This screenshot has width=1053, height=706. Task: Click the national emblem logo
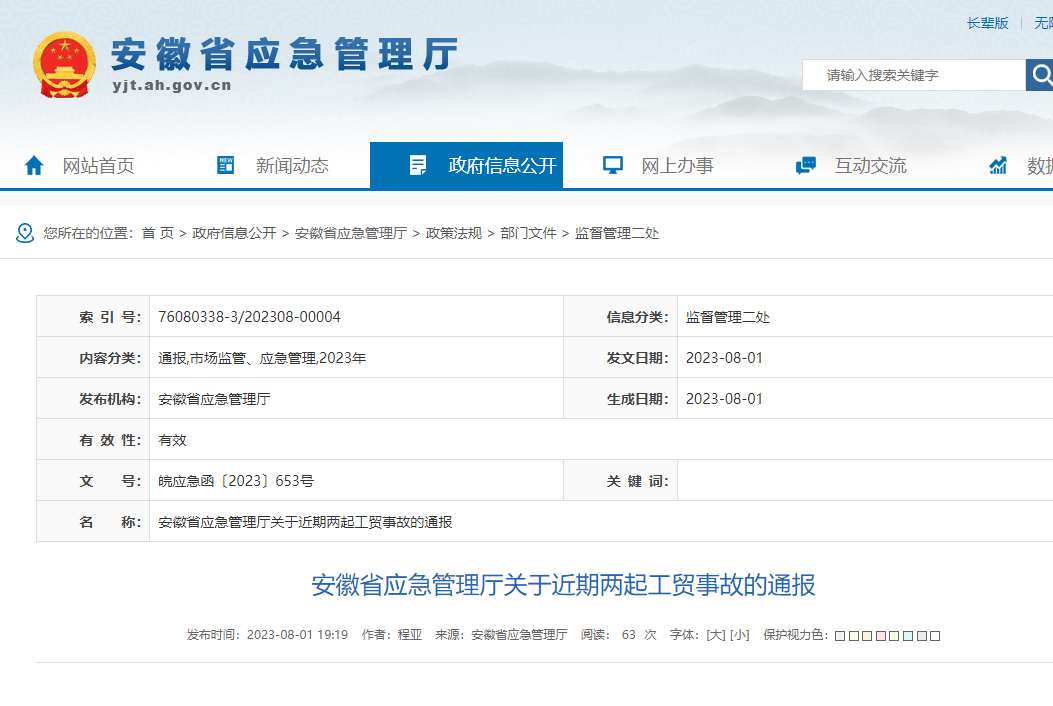click(x=64, y=65)
